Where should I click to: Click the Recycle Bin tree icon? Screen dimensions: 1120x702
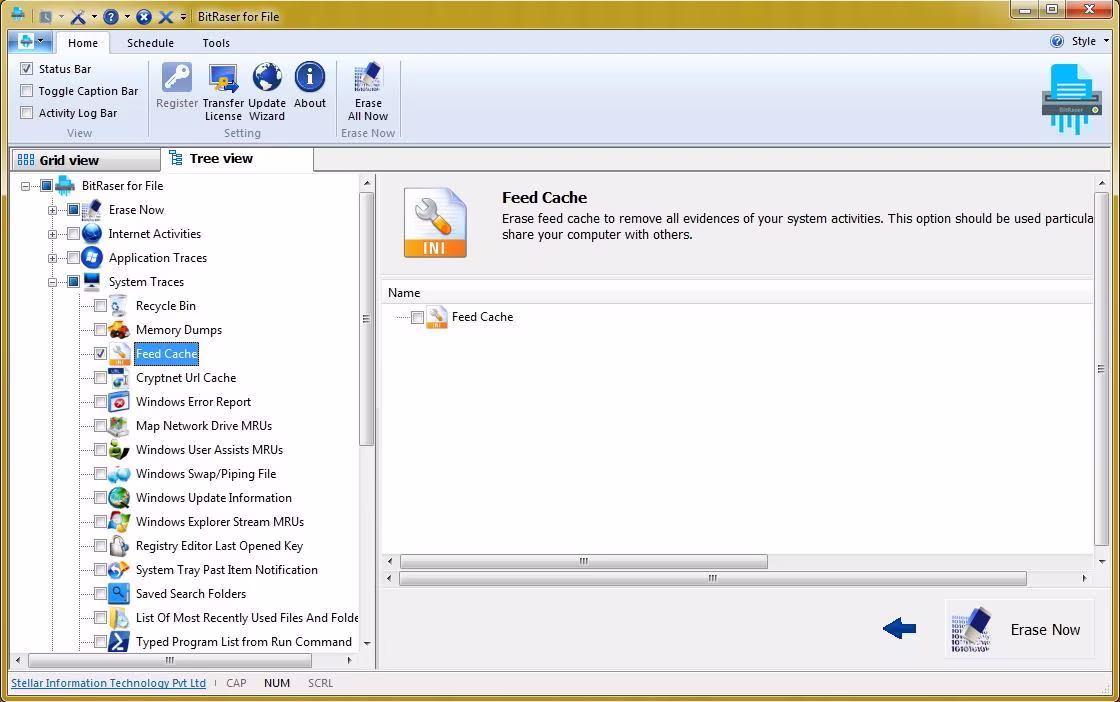[119, 306]
